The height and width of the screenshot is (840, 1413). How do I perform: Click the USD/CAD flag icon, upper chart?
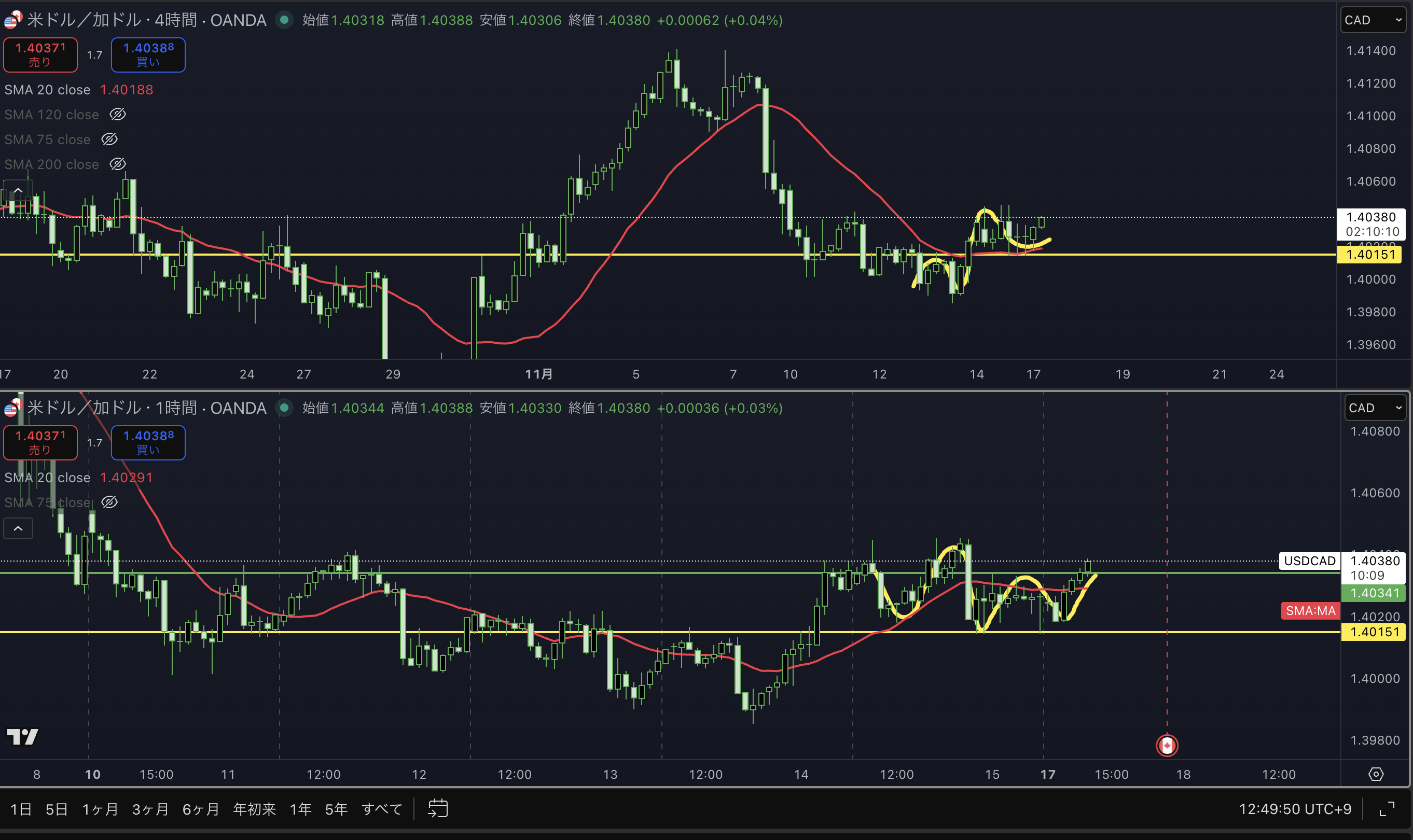click(12, 20)
